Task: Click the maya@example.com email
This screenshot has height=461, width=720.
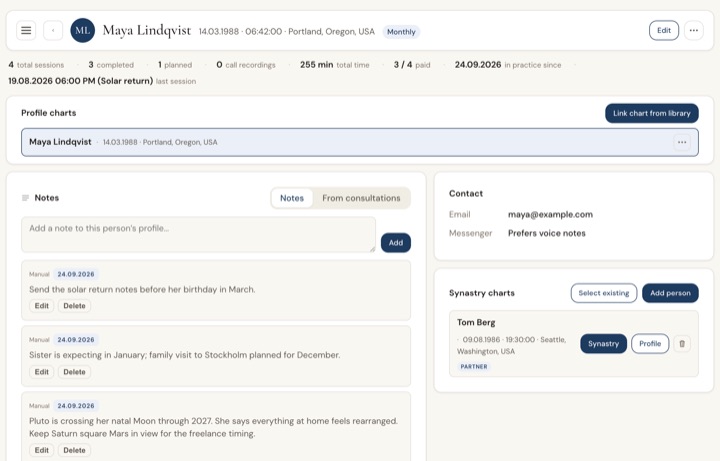Action: (550, 214)
